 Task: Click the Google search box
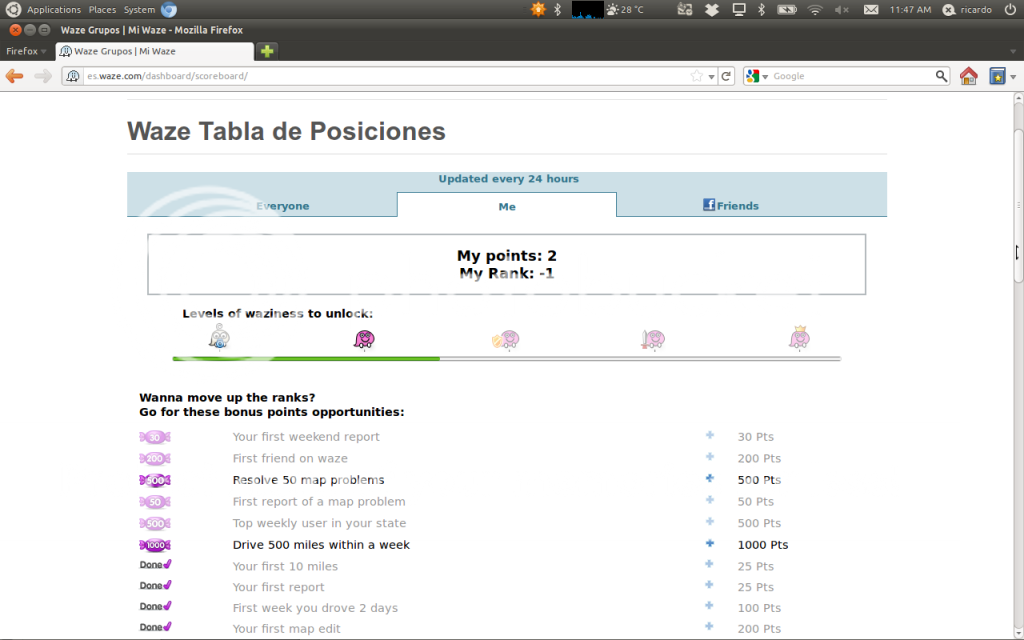point(853,76)
